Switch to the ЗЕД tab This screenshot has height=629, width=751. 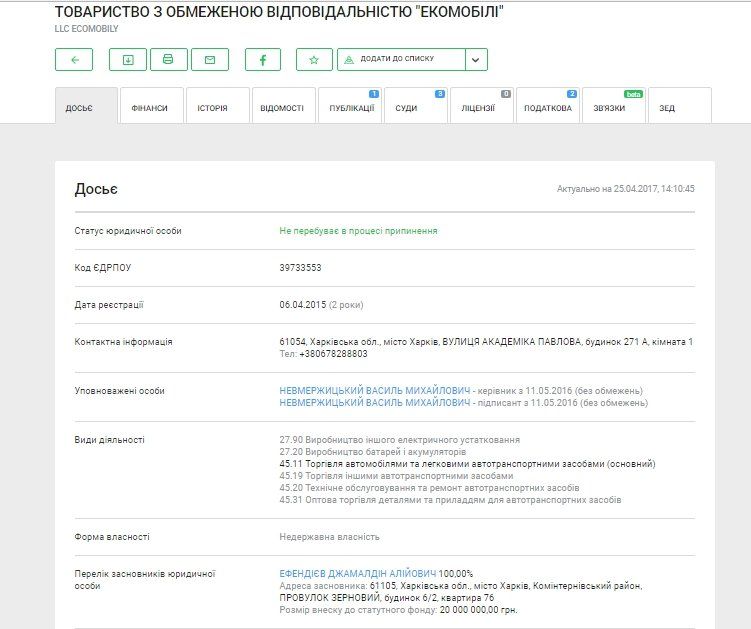[x=680, y=105]
